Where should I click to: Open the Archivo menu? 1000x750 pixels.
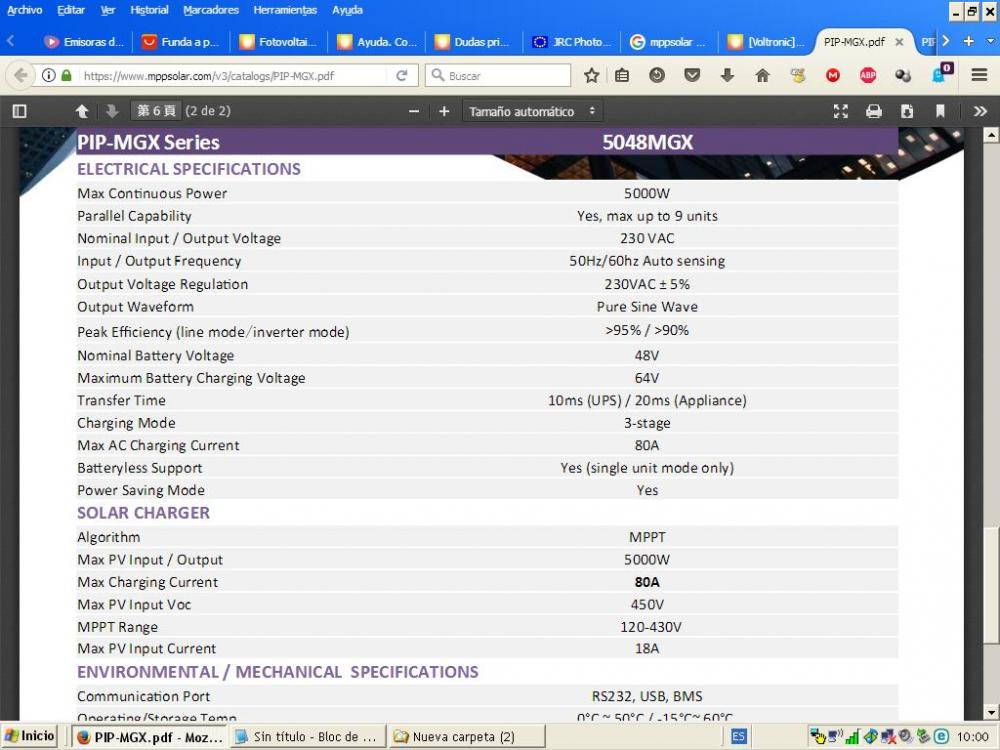point(24,10)
